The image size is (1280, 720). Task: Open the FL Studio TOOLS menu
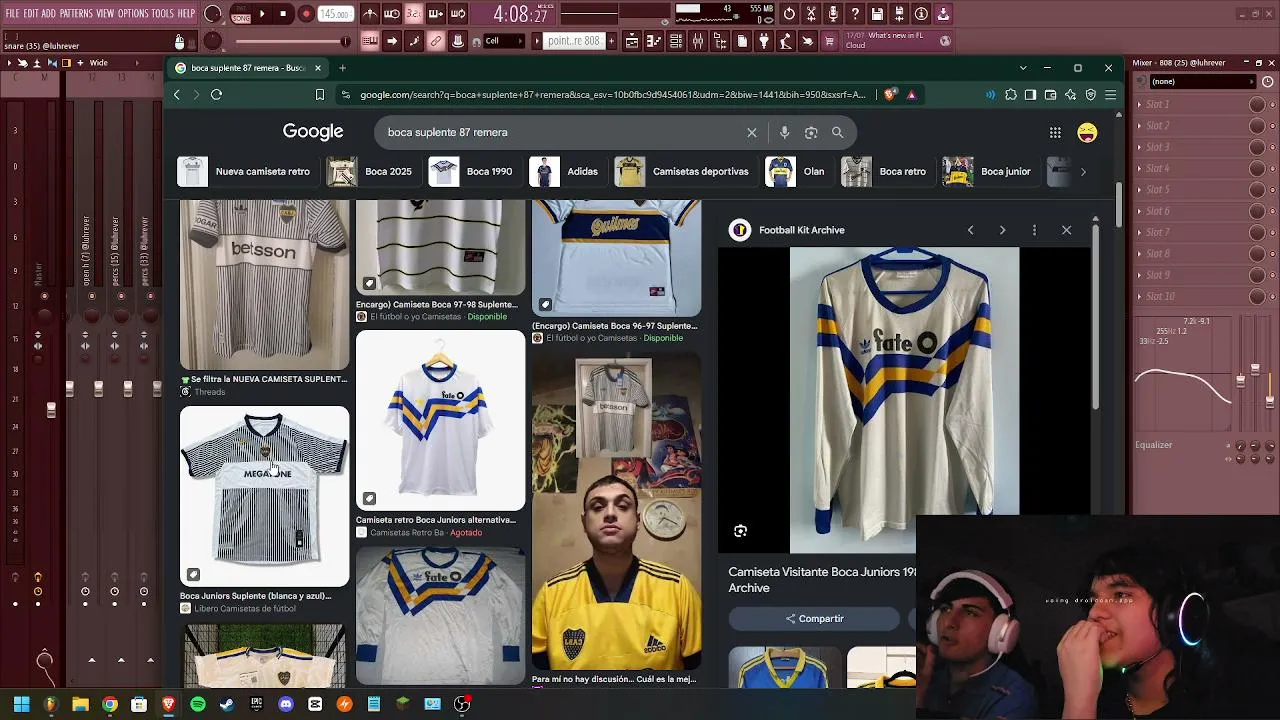163,13
